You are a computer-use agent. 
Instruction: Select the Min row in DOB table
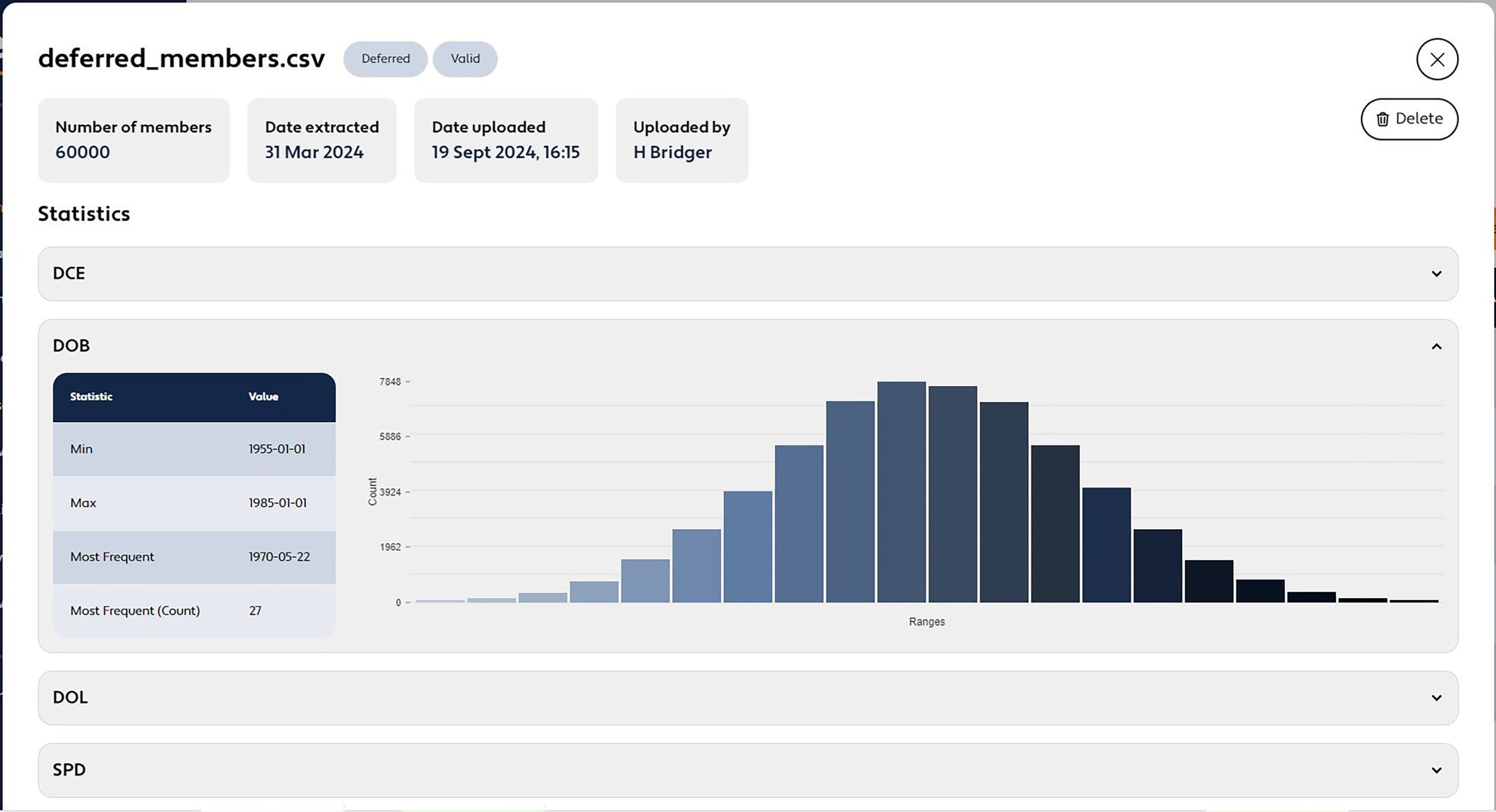pos(194,449)
